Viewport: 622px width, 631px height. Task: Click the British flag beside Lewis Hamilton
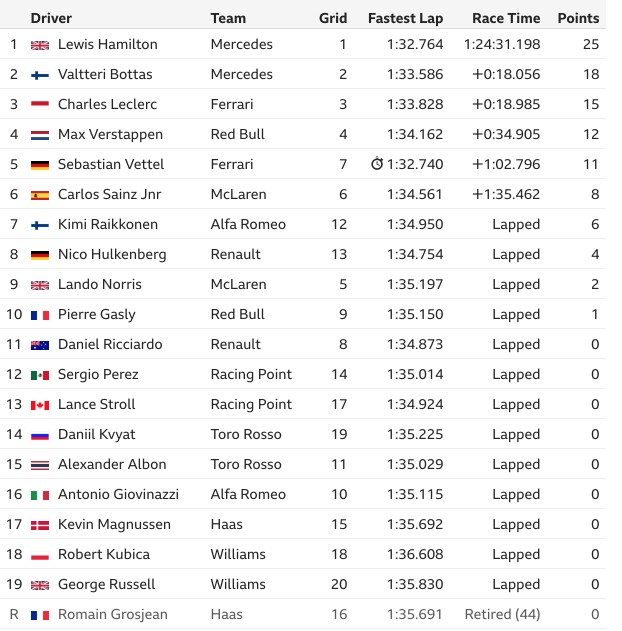(x=40, y=45)
